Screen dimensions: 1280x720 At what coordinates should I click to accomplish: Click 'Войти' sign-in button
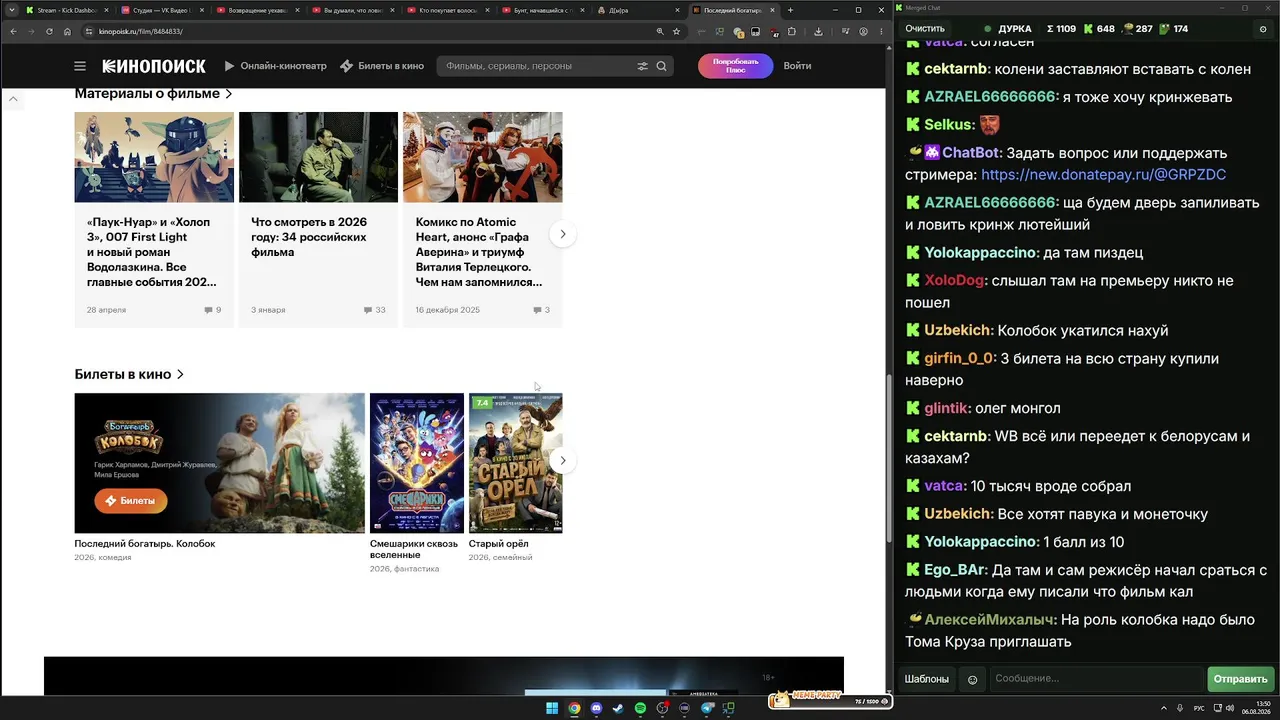(x=797, y=66)
